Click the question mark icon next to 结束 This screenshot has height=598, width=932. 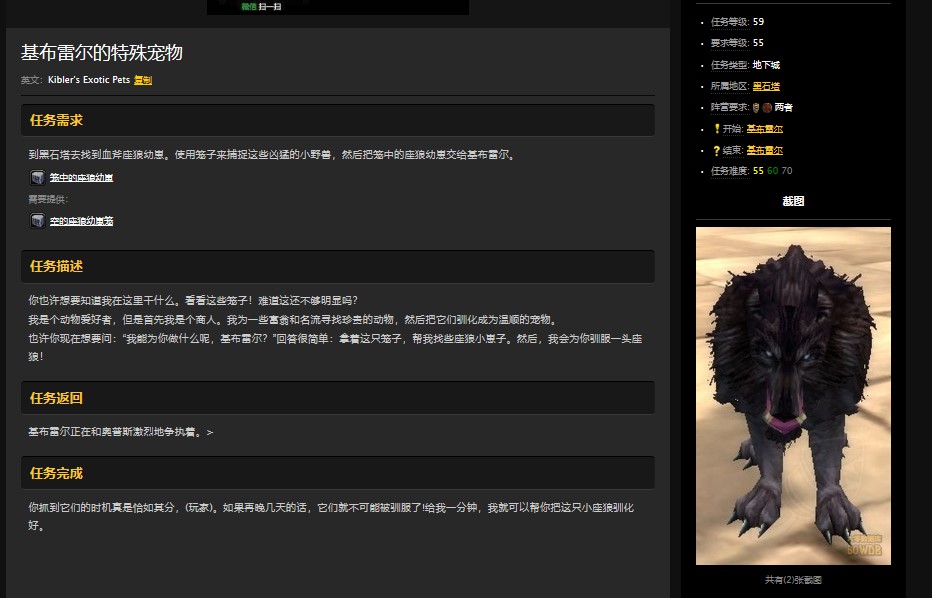pos(715,151)
